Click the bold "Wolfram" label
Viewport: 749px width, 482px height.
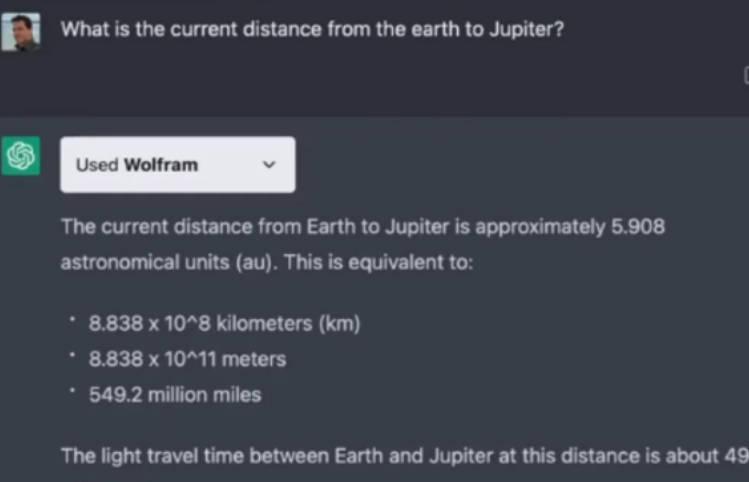[161, 165]
